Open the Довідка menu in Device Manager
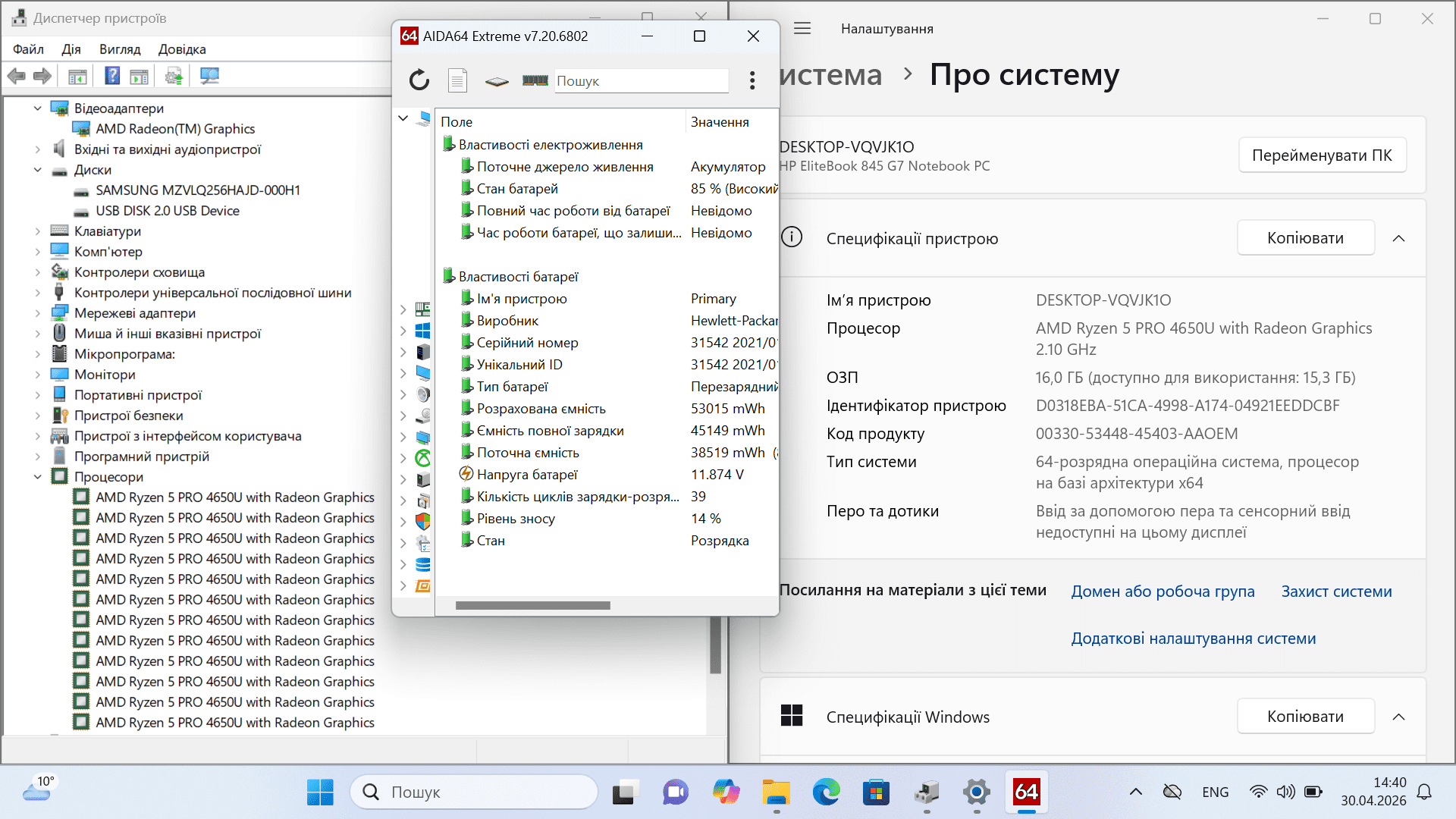This screenshot has width=1456, height=819. 182,49
